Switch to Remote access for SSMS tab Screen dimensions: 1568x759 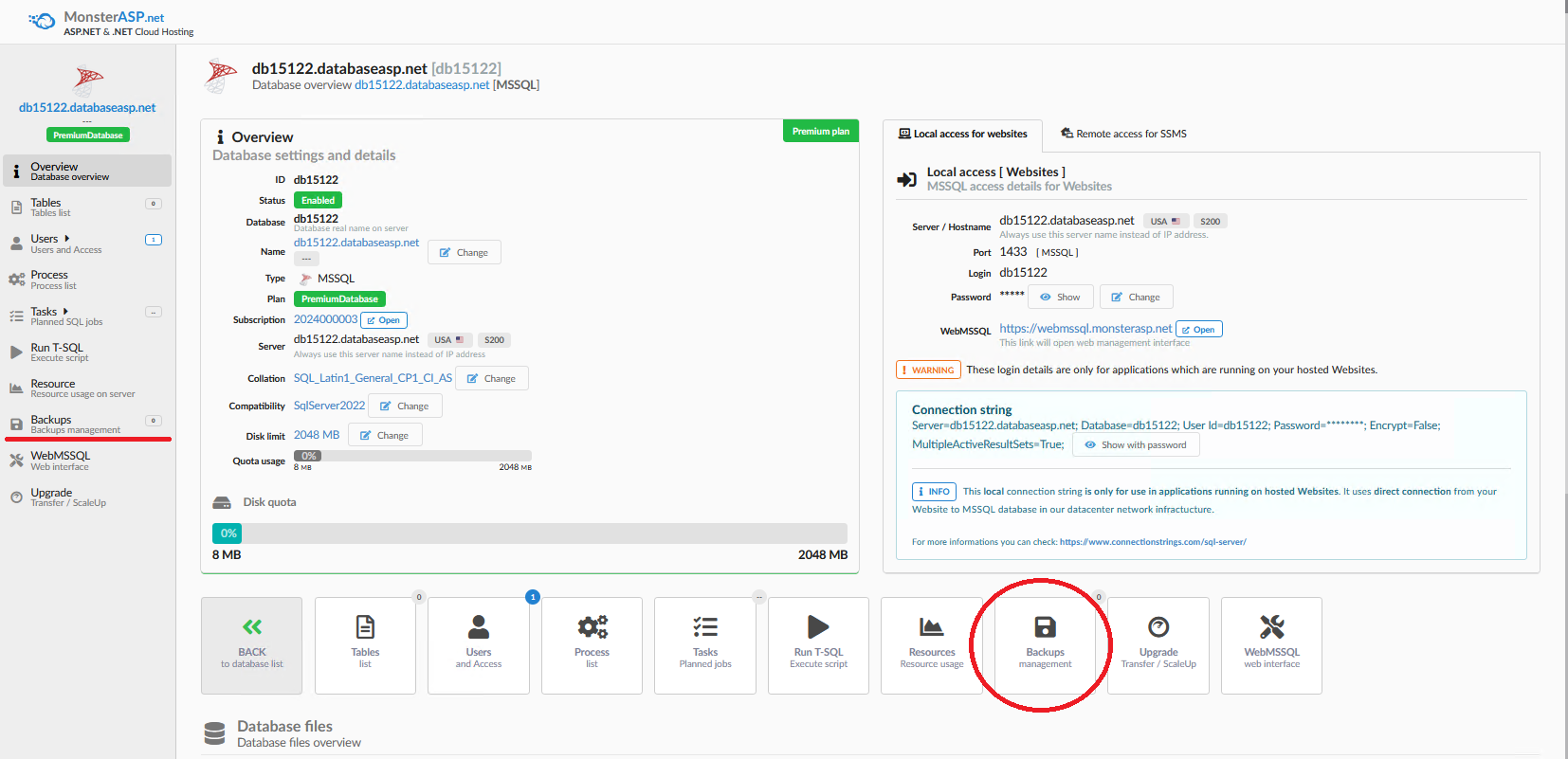point(1123,135)
